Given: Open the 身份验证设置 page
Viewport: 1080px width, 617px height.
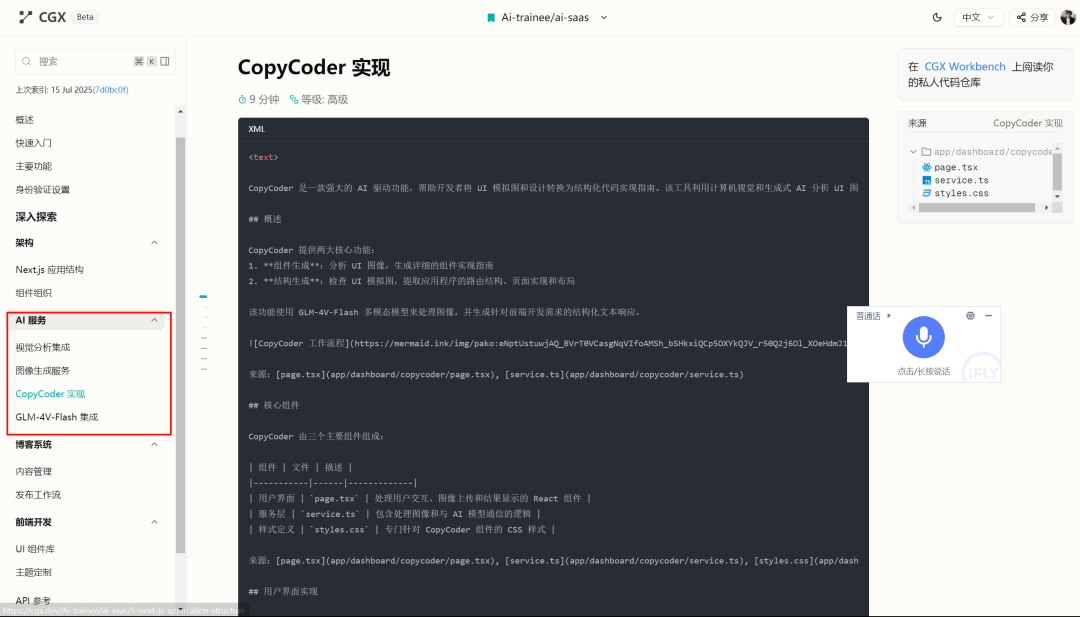Looking at the screenshot, I should 43,190.
